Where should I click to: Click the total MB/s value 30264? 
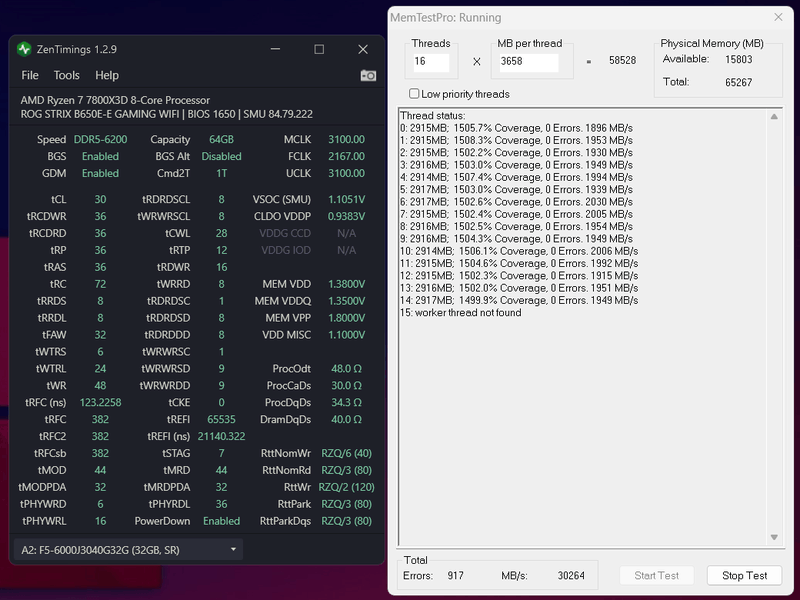point(571,576)
